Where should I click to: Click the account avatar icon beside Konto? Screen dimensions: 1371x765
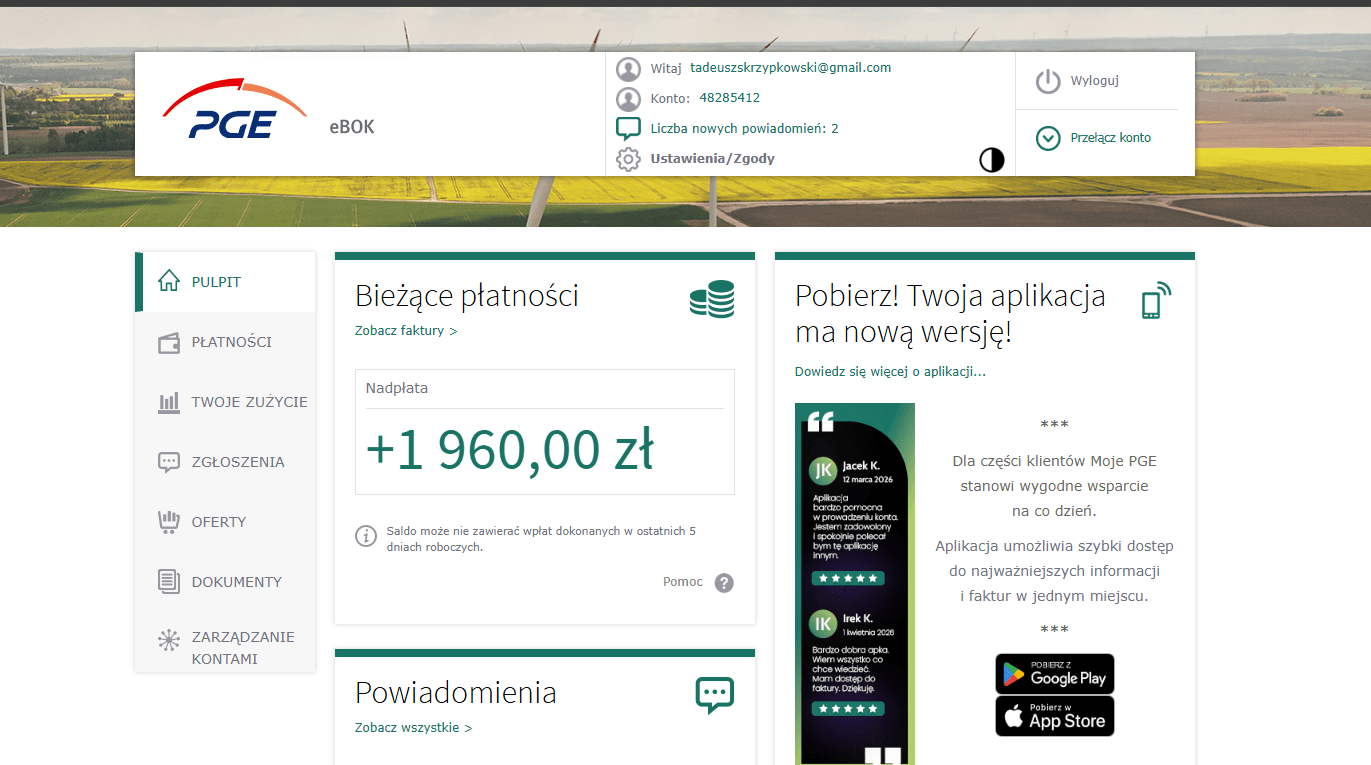coord(628,99)
